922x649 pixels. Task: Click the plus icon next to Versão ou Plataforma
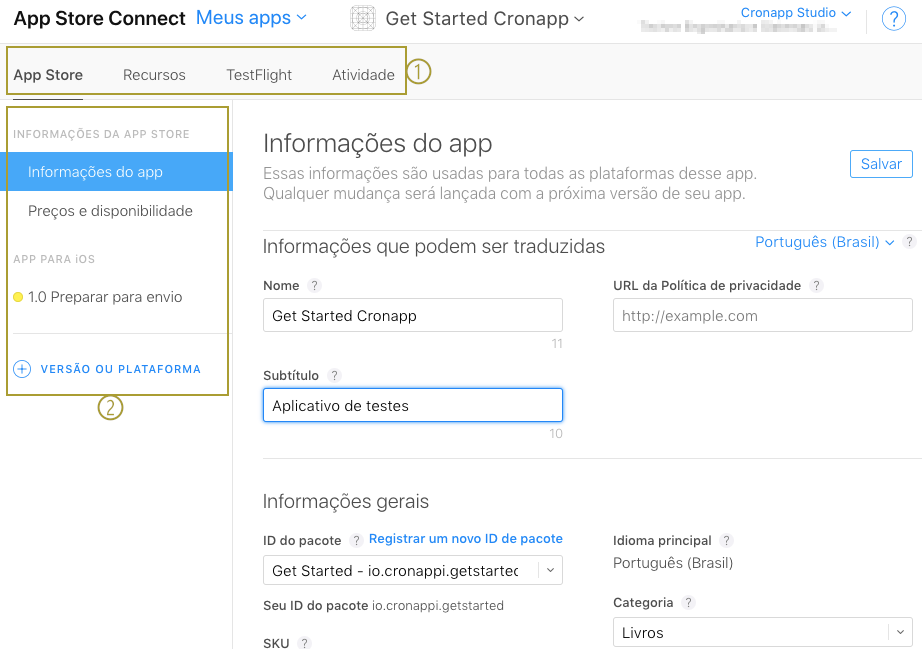22,369
